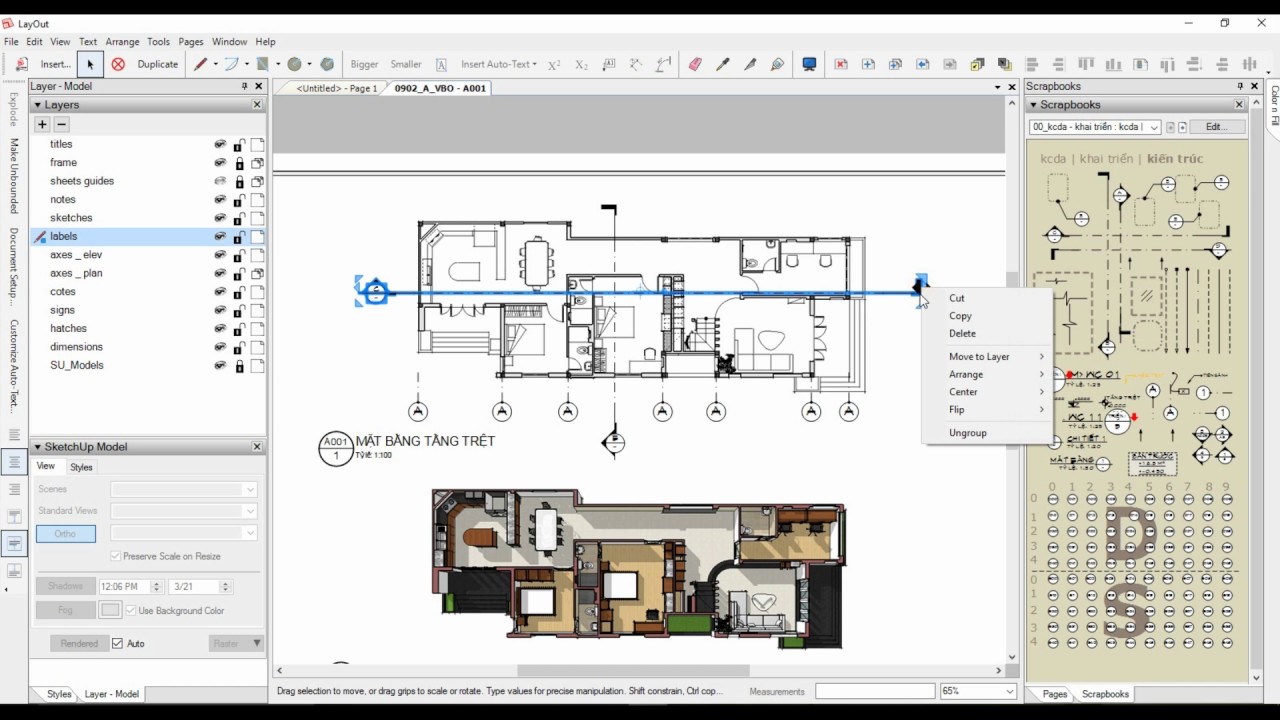Select the Join glue tool

tap(777, 64)
